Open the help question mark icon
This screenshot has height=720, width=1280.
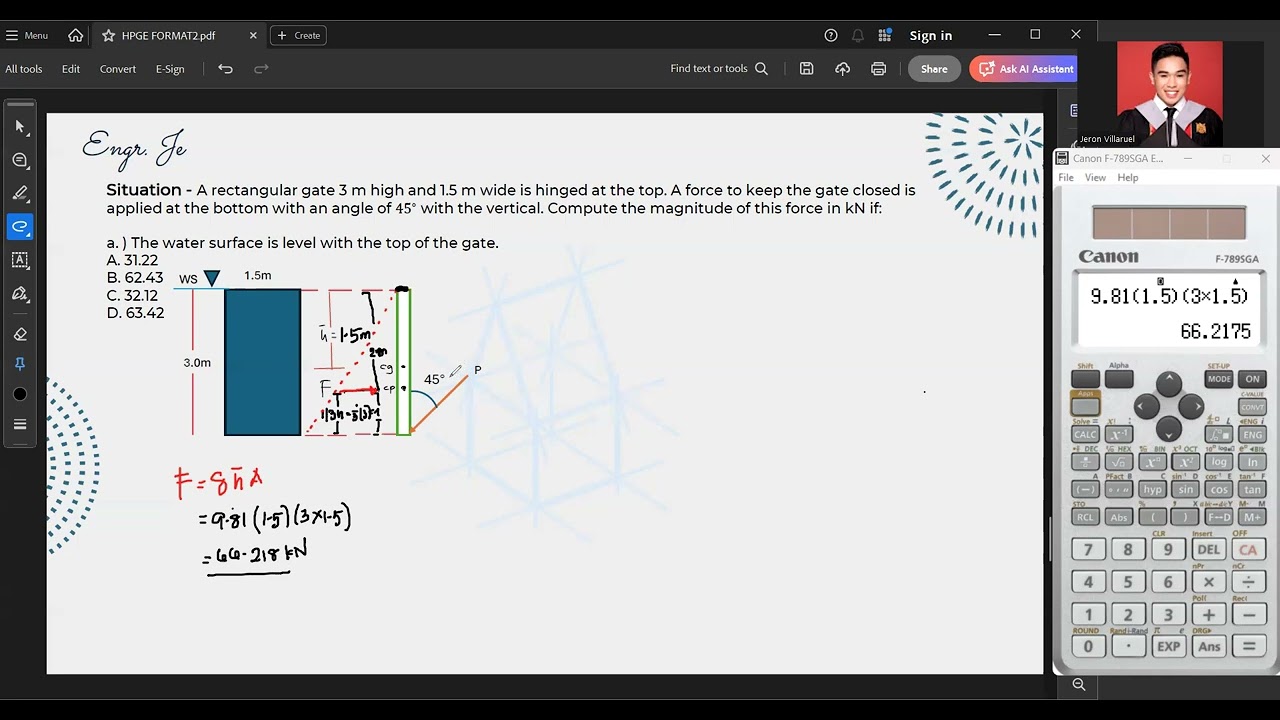point(831,35)
